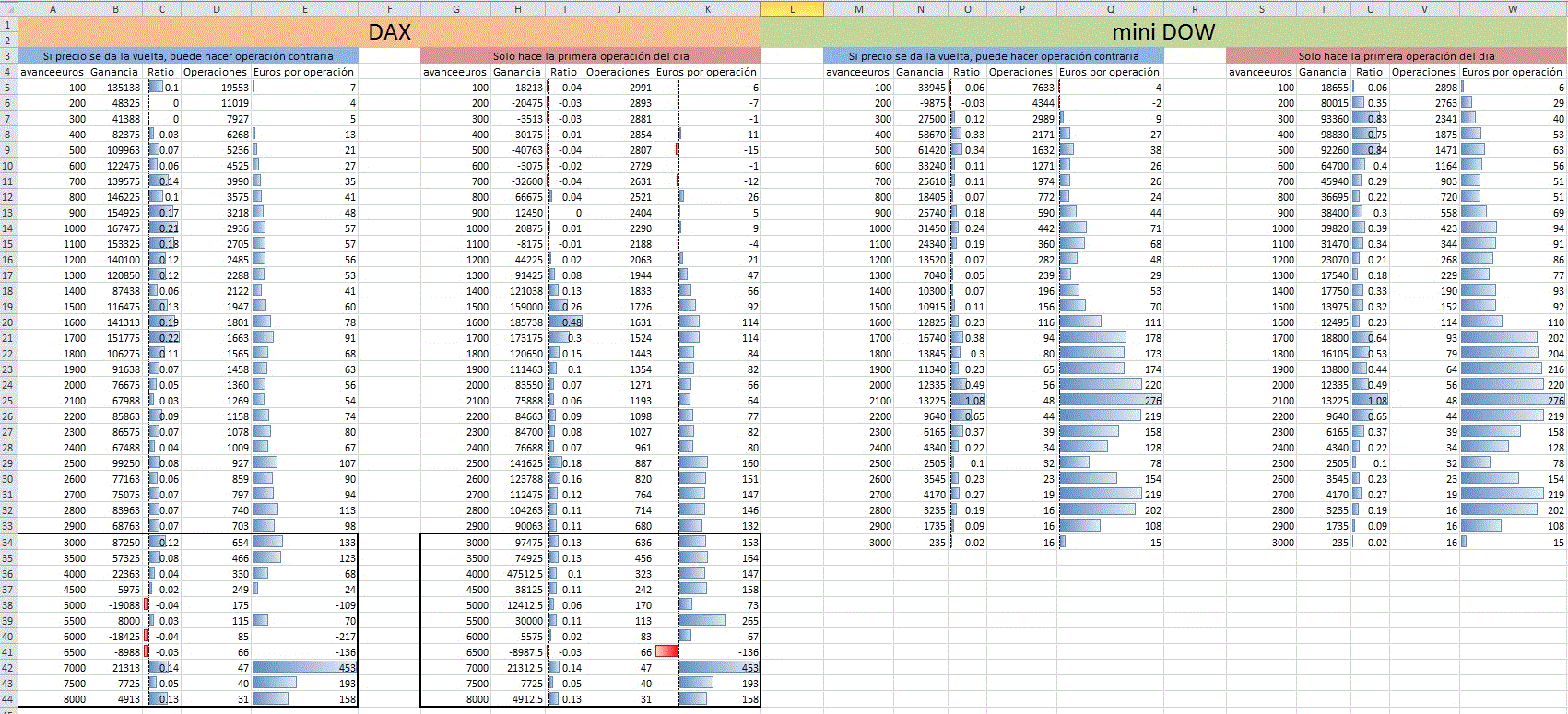Click the row 41 header
This screenshot has height=714, width=1568.
pyautogui.click(x=8, y=651)
